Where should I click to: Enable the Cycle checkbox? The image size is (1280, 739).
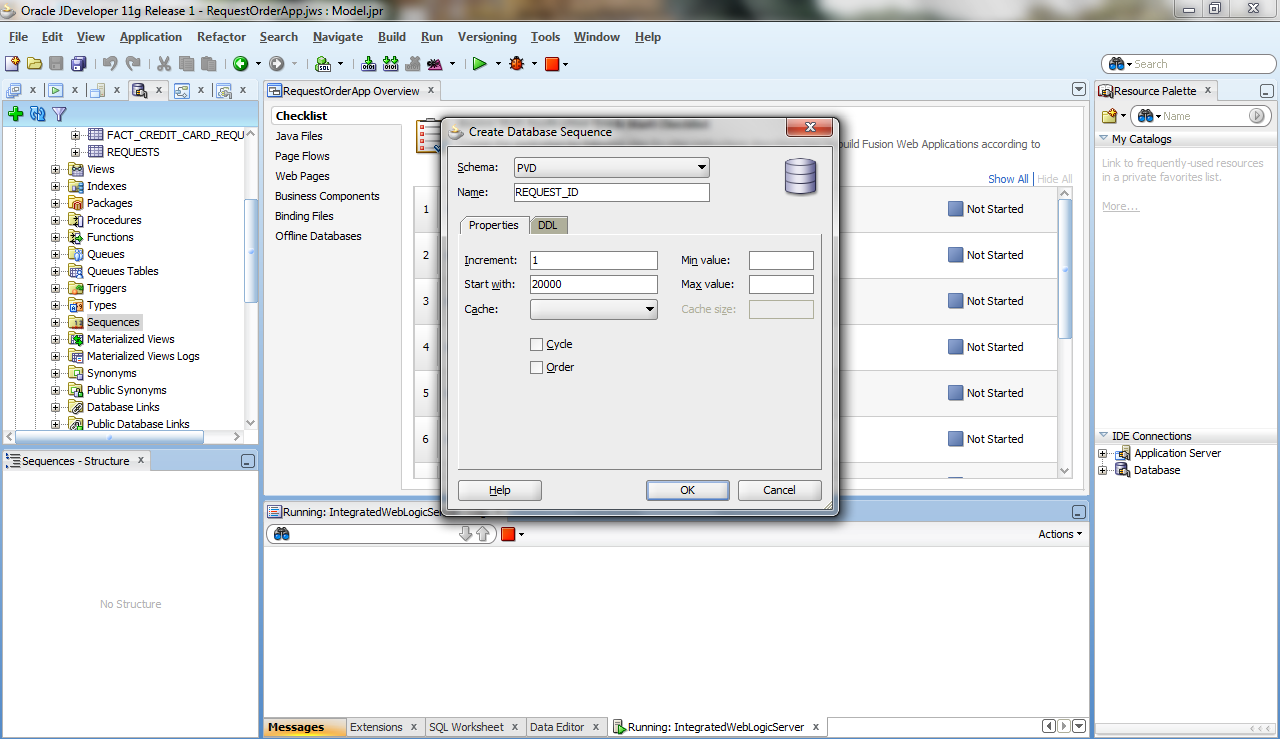(x=537, y=344)
